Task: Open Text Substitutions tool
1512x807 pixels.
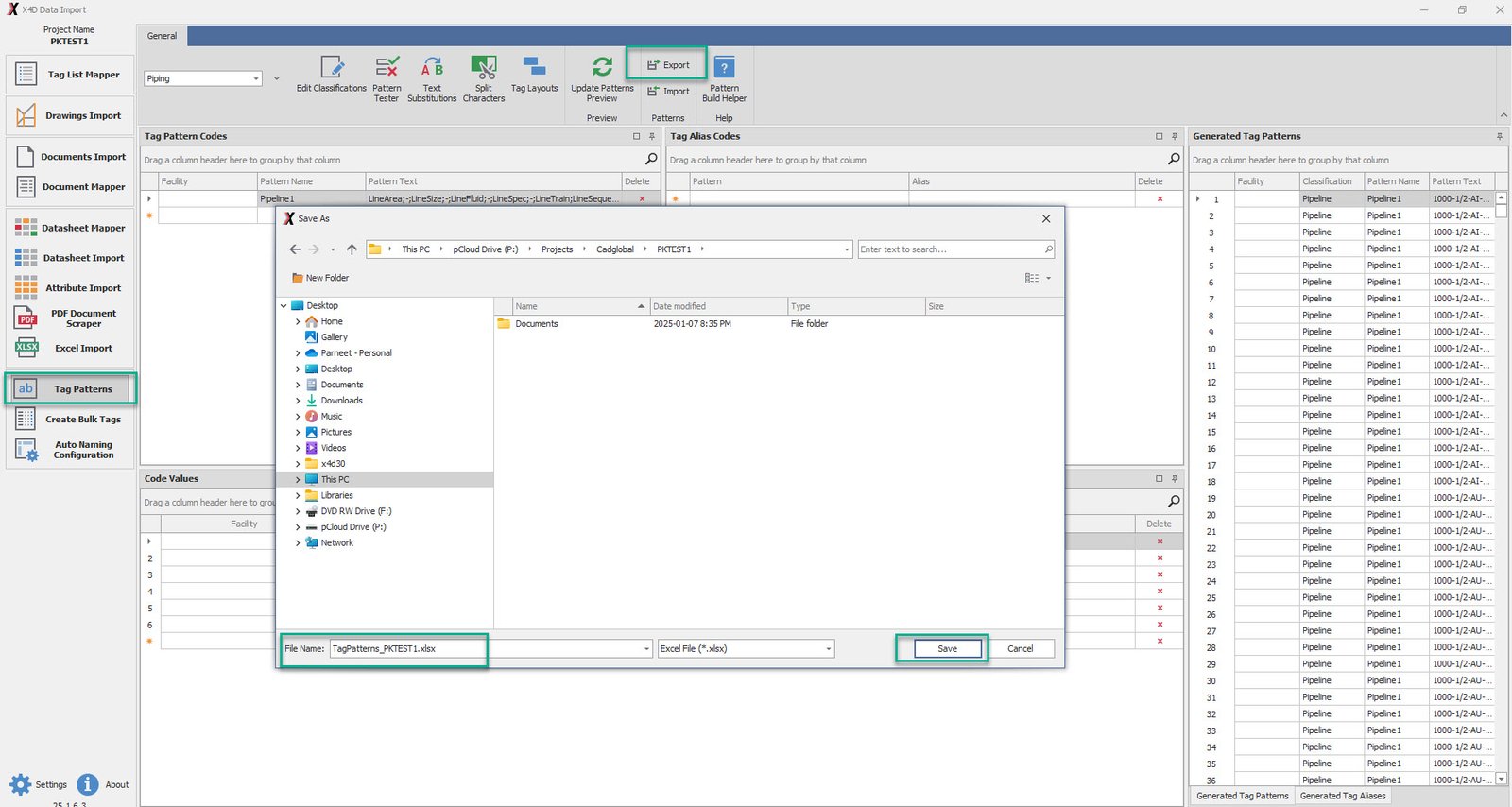Action: tap(432, 77)
